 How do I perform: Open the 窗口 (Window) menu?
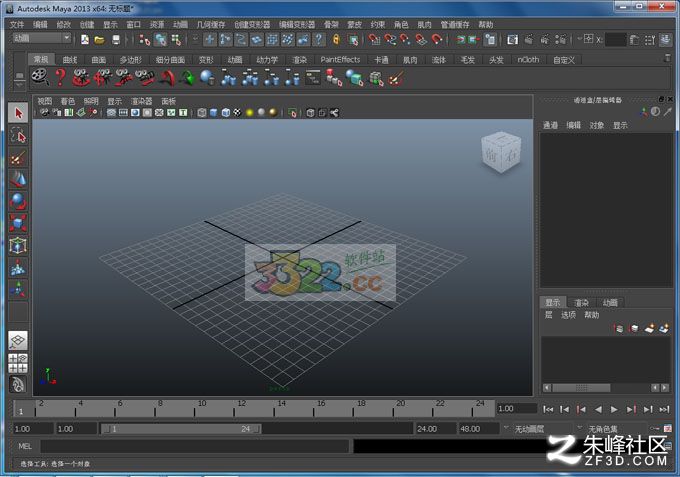[x=134, y=24]
